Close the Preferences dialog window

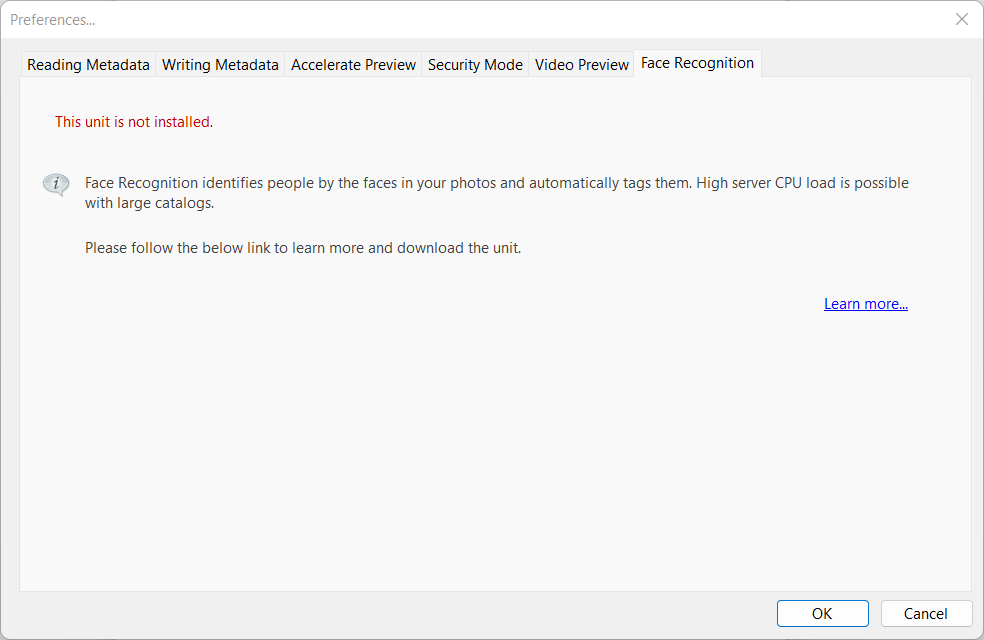pos(961,20)
